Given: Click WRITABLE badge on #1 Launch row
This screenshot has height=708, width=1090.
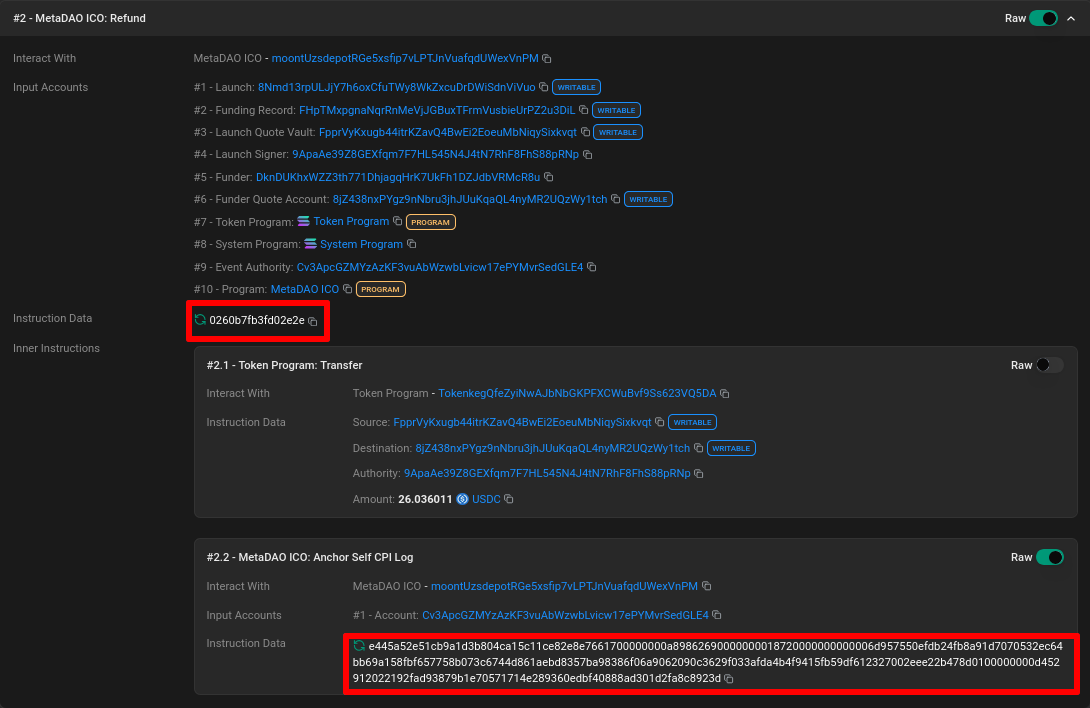Looking at the screenshot, I should pyautogui.click(x=576, y=88).
